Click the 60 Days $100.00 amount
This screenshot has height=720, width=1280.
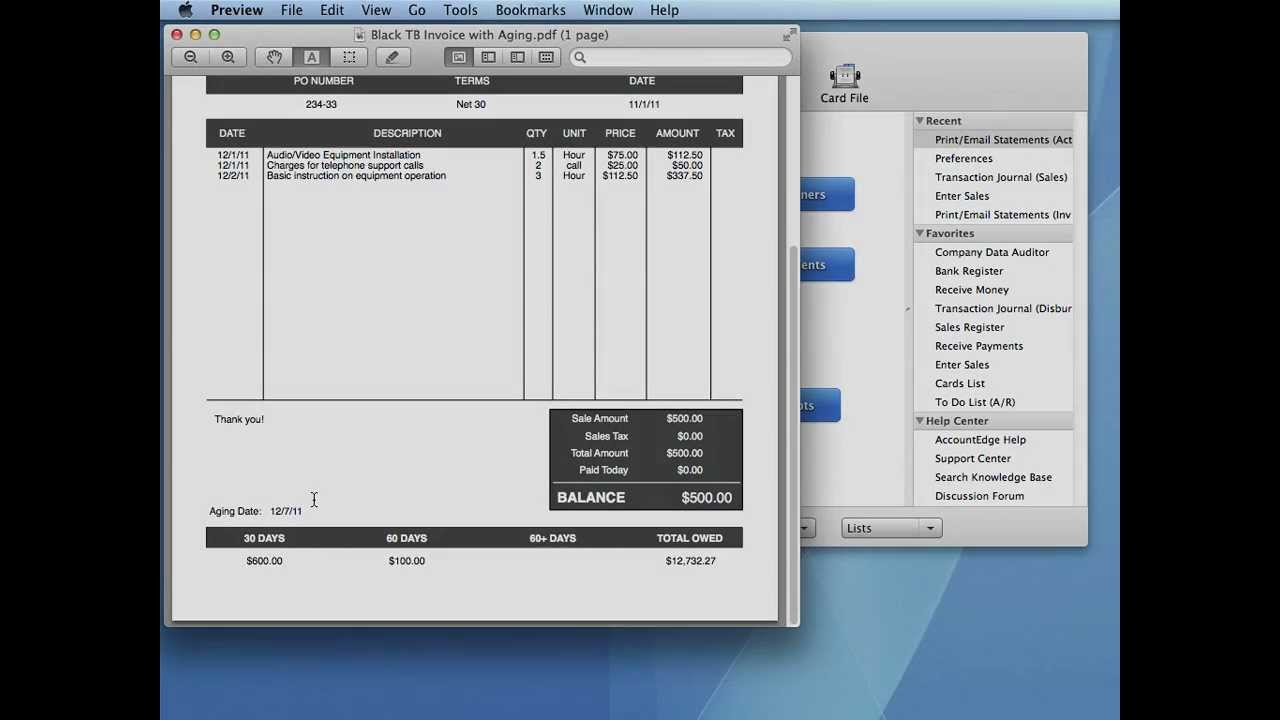point(407,561)
